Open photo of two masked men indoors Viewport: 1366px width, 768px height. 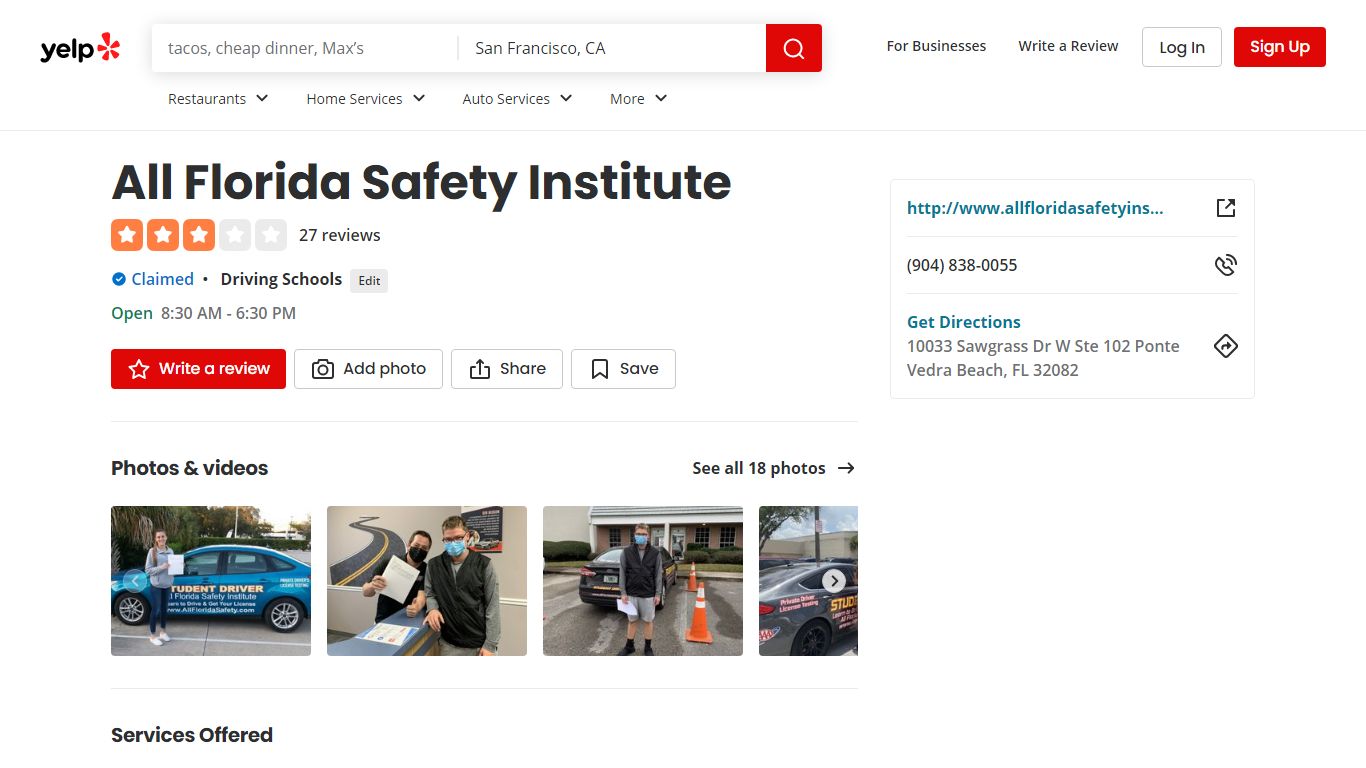pyautogui.click(x=427, y=581)
